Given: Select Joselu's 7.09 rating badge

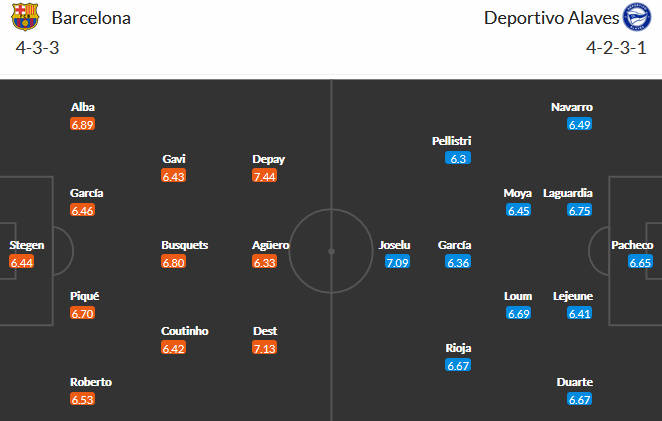Looking at the screenshot, I should 397,262.
